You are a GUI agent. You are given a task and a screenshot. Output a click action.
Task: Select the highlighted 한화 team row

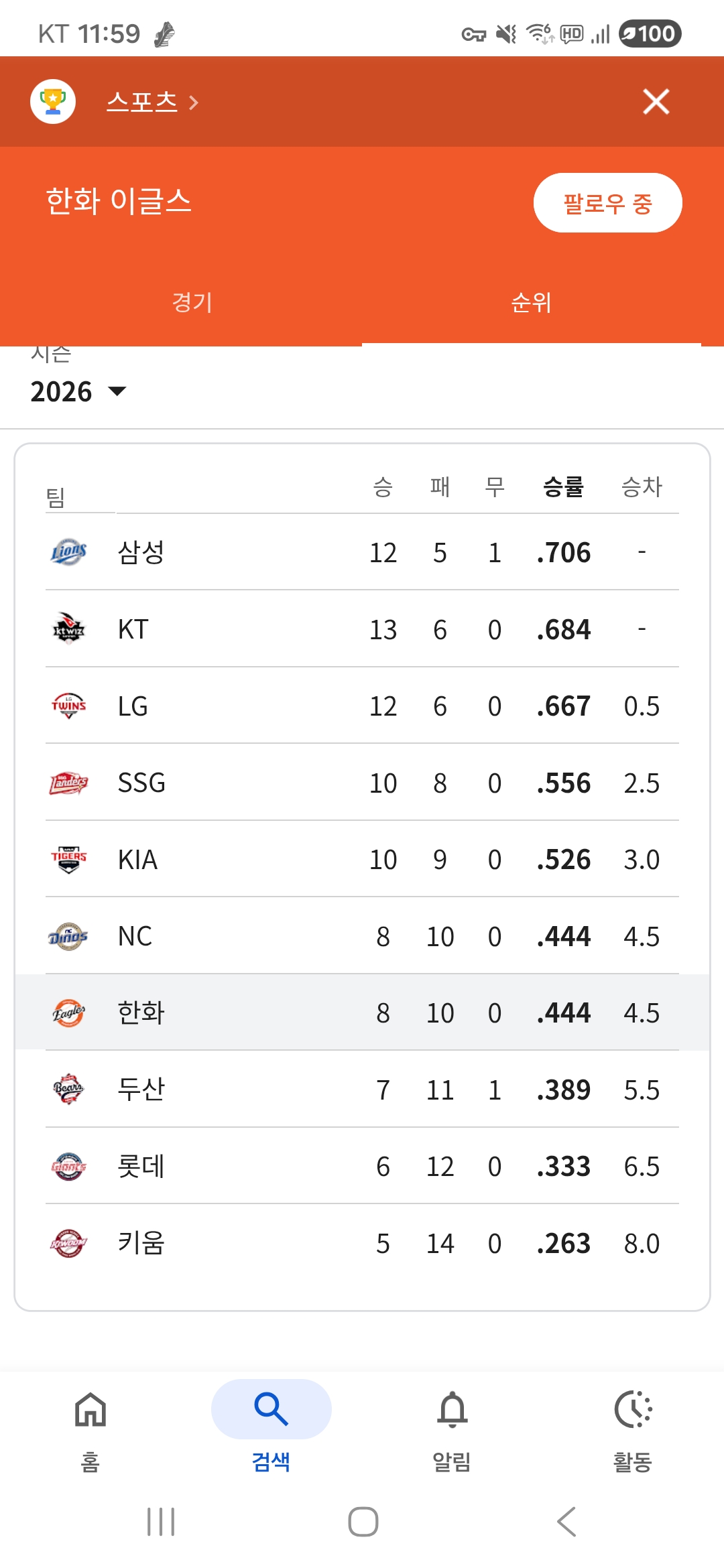point(362,1012)
